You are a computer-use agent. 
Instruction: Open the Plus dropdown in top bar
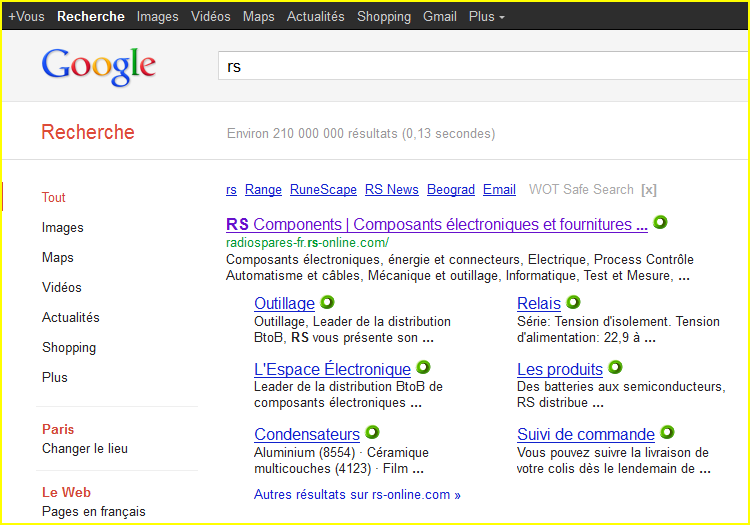tap(486, 17)
